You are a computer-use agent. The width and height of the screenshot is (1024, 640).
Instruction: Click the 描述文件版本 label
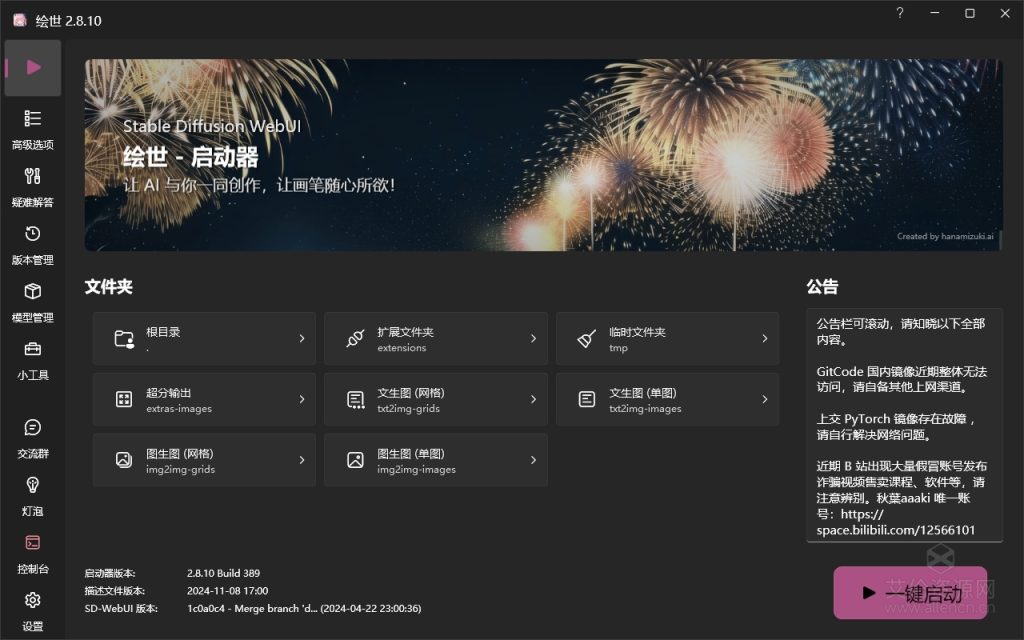[x=114, y=590]
